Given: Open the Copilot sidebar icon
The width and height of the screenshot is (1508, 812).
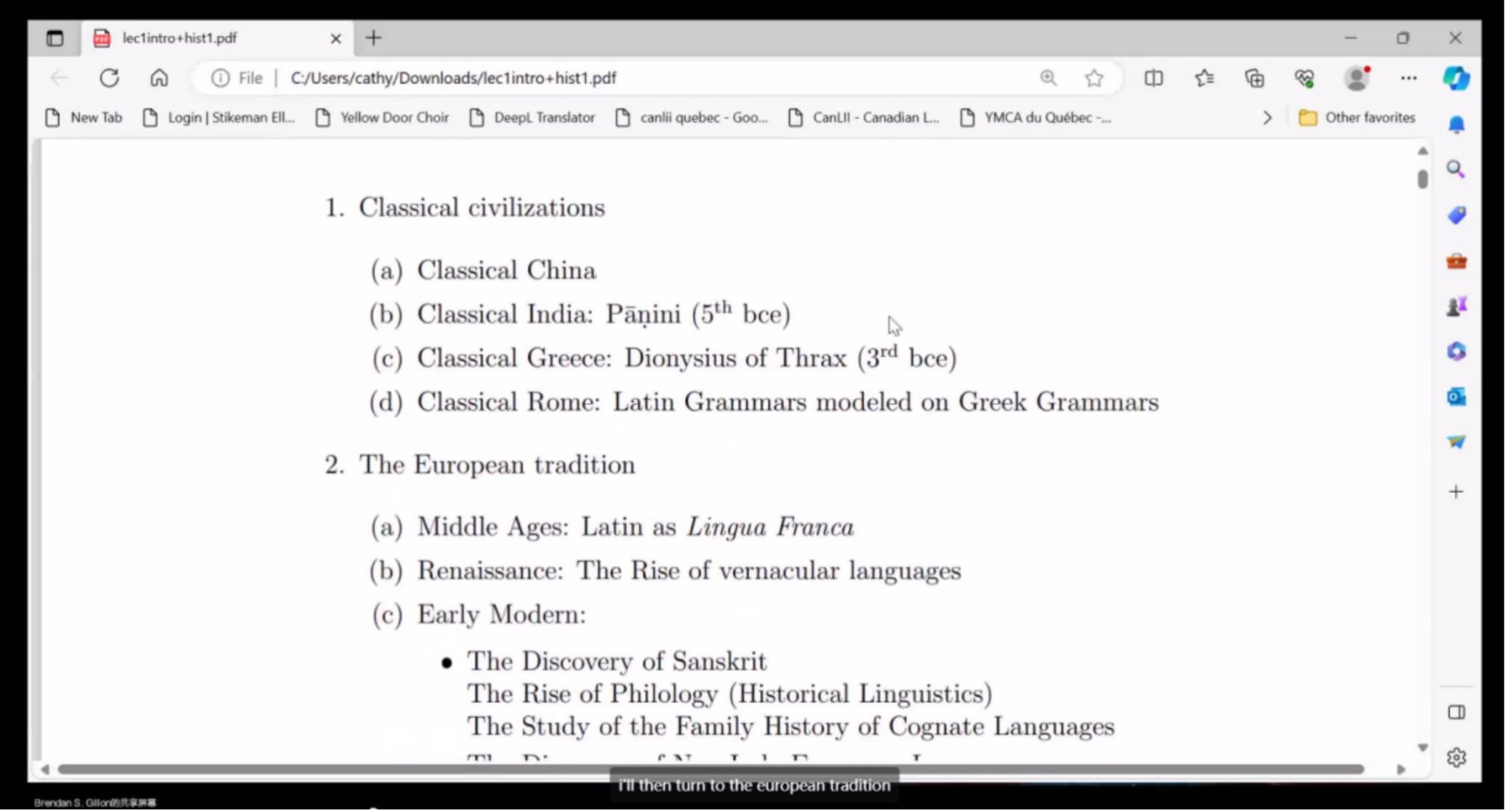Looking at the screenshot, I should (1456, 78).
